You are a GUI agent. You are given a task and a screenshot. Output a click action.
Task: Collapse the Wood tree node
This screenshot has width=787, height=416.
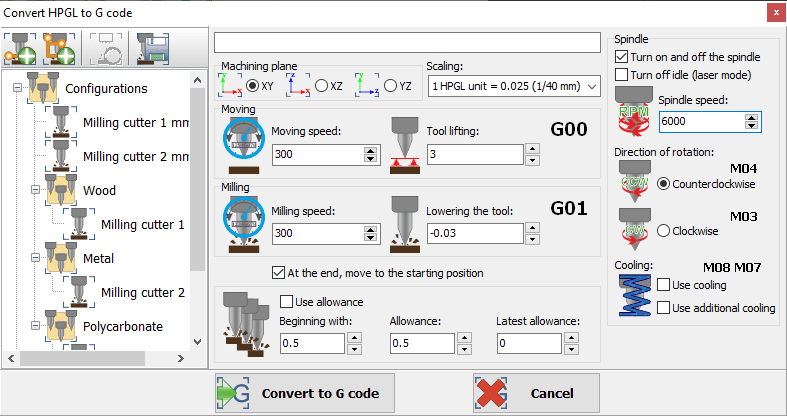coord(35,190)
